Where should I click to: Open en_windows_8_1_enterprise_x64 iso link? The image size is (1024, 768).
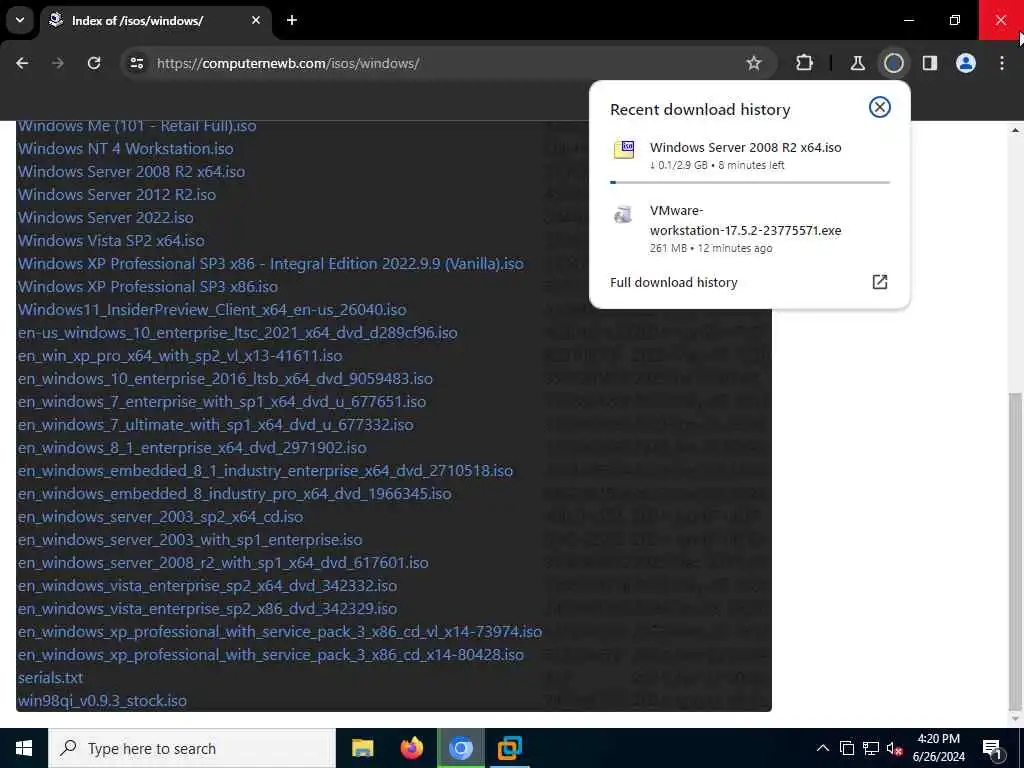(192, 447)
